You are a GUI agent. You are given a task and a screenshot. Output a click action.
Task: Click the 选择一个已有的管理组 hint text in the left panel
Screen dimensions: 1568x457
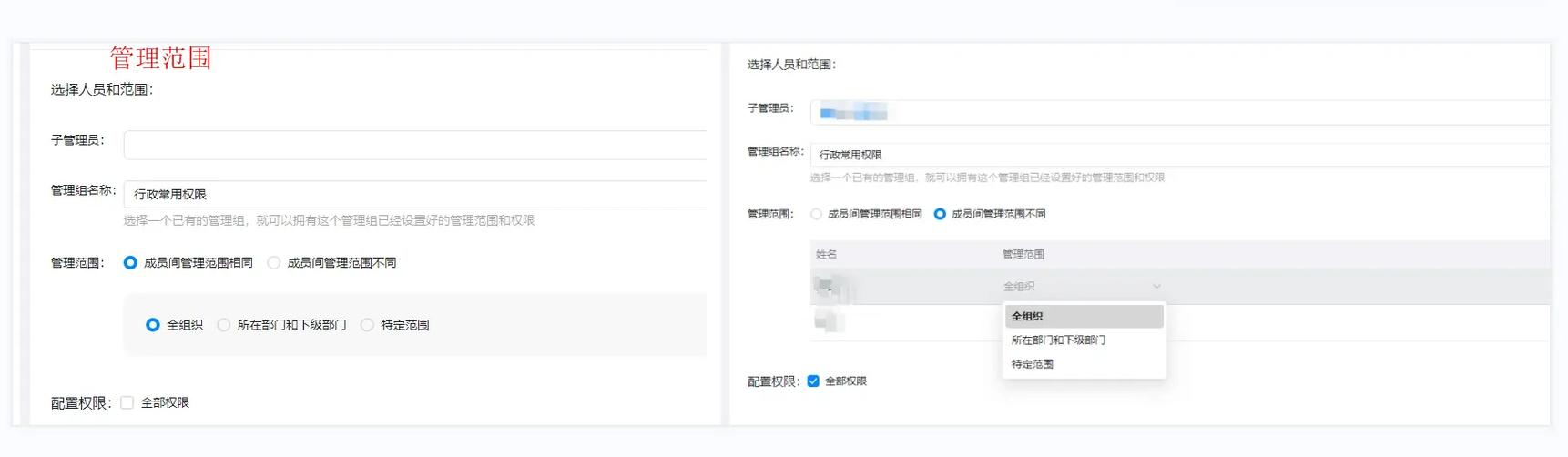[329, 220]
